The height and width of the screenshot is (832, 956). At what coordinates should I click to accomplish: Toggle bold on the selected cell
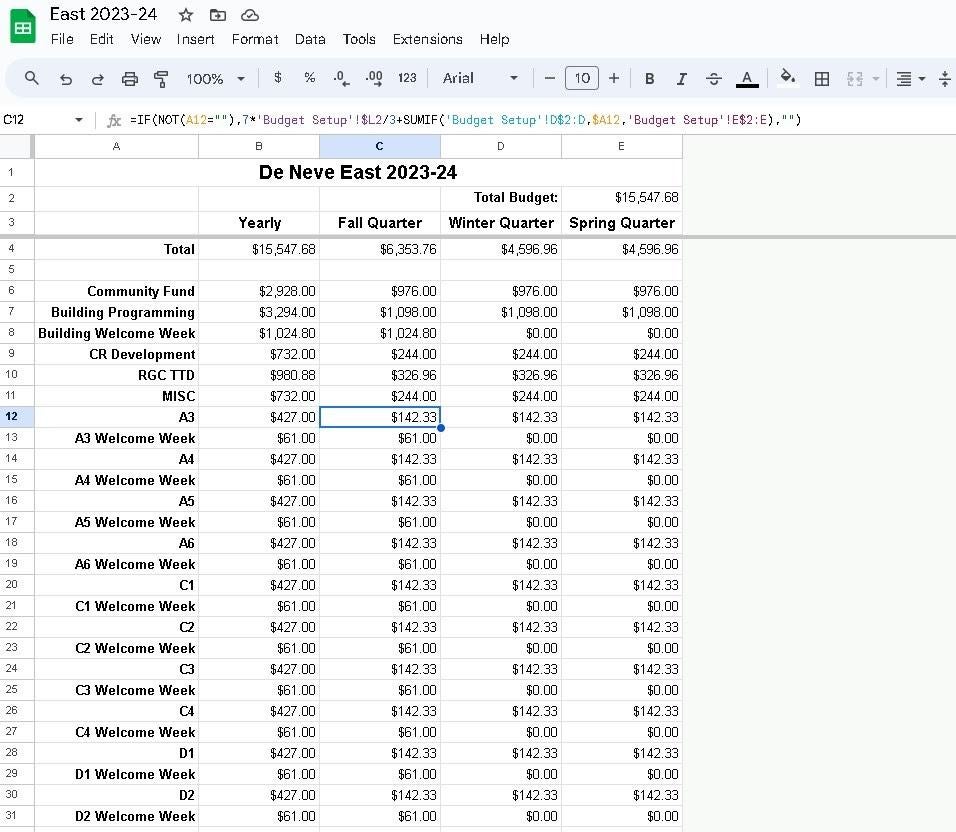pos(649,78)
